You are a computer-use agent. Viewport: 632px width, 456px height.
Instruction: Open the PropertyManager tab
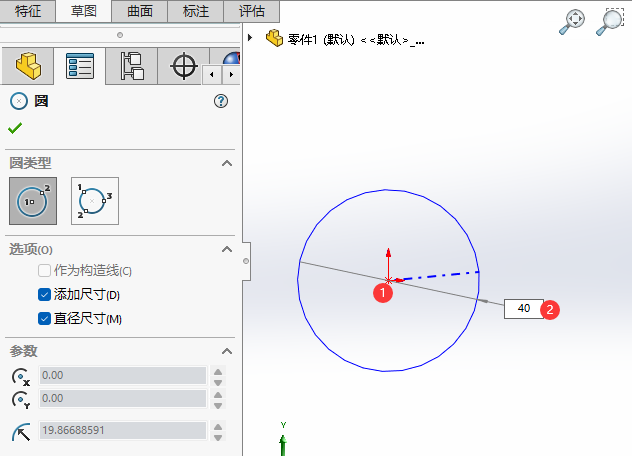(x=80, y=66)
